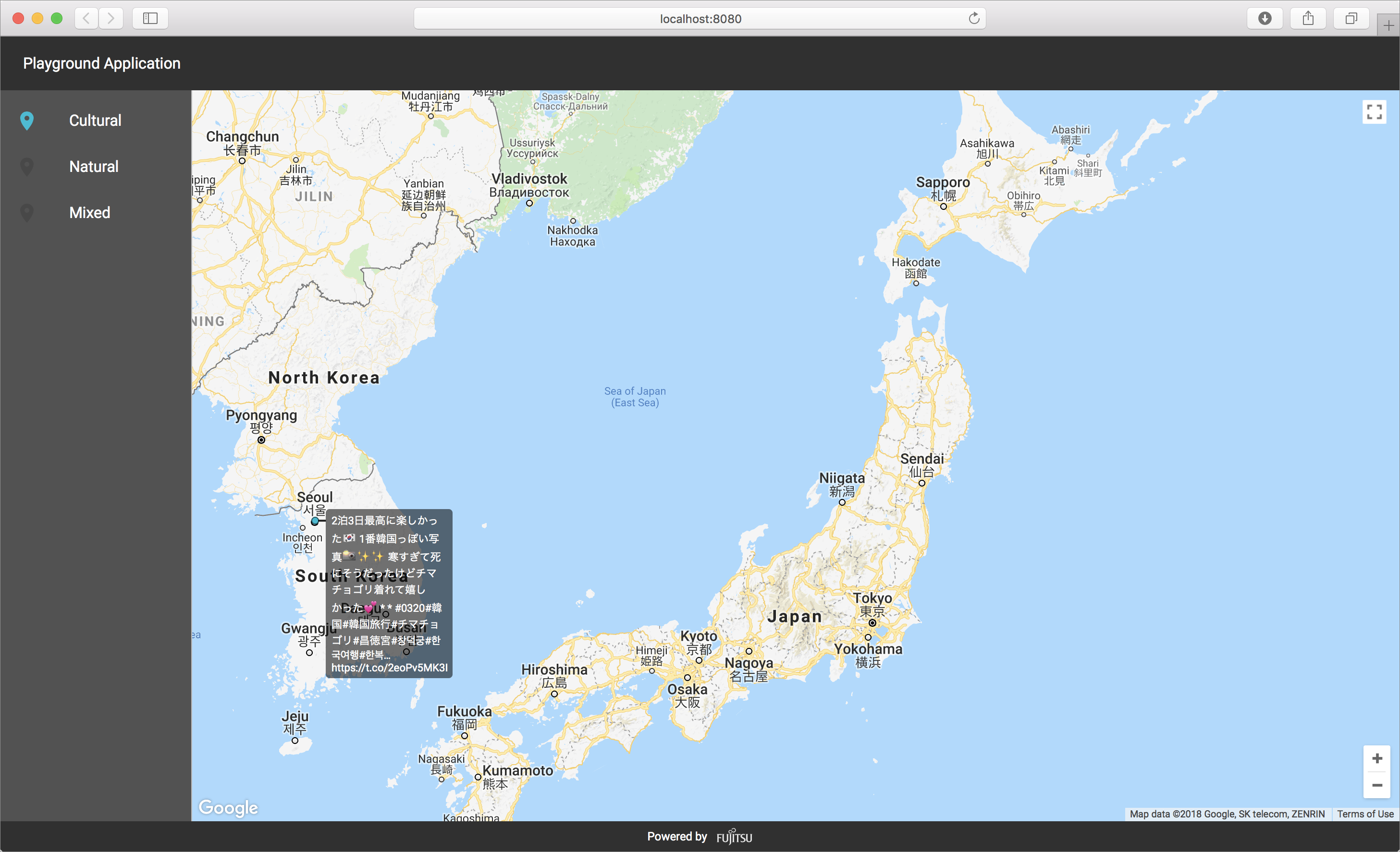Click the Google logo on map
Screen dimensions: 1400x852
(228, 807)
